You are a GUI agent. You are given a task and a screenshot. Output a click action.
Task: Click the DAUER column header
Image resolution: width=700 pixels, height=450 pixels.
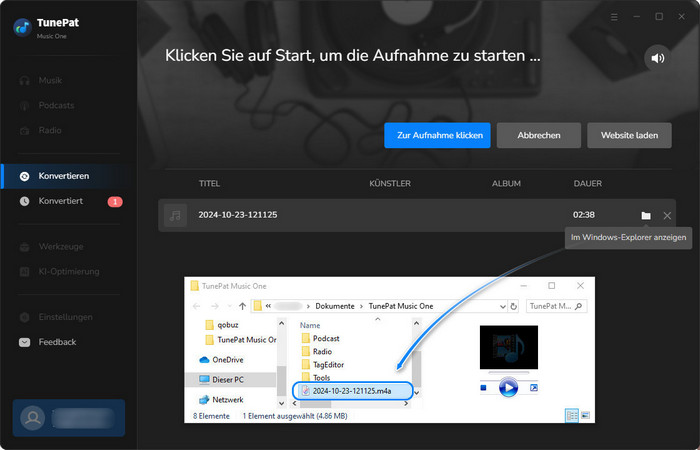pyautogui.click(x=588, y=183)
